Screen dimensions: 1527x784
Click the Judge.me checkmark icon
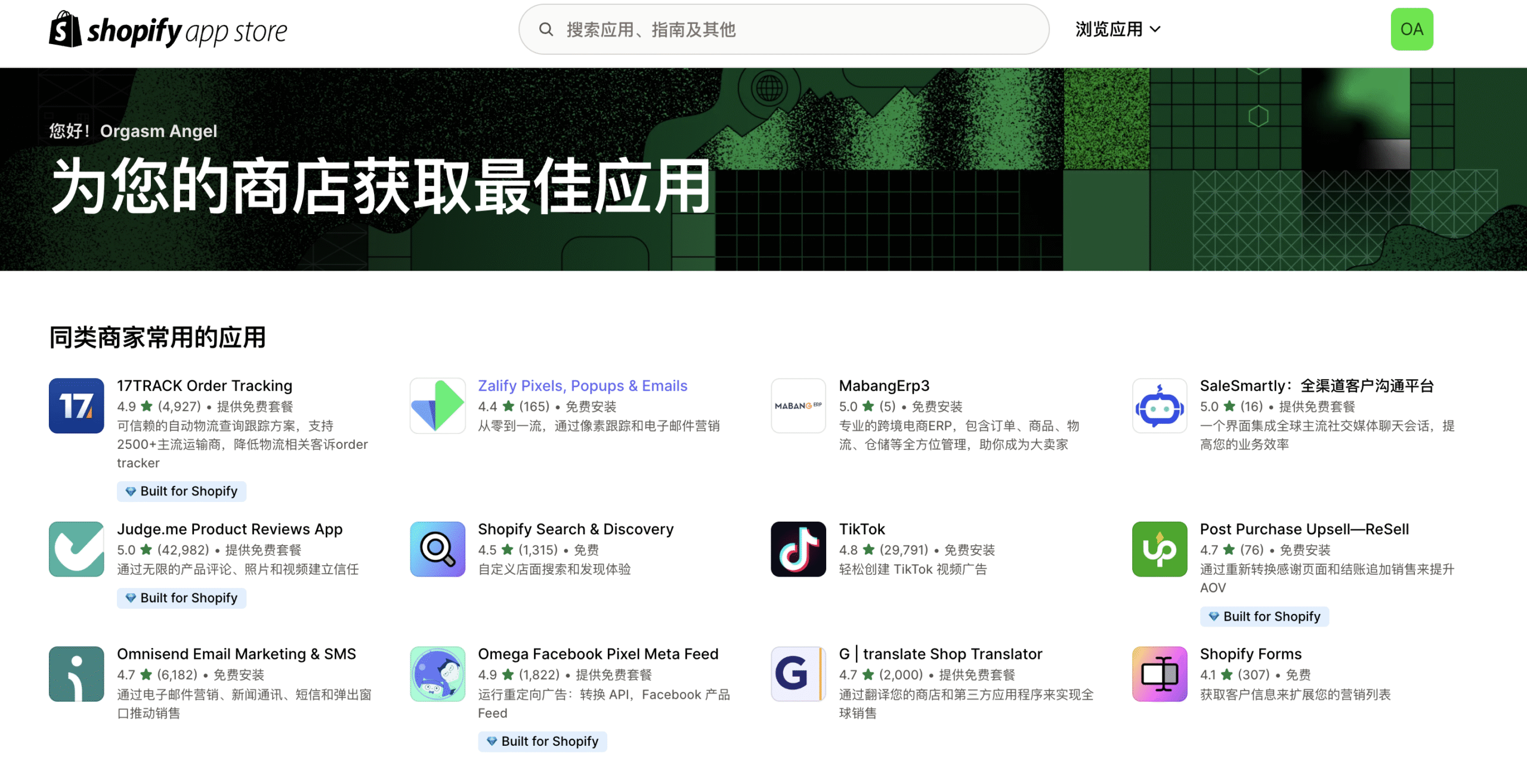point(76,549)
